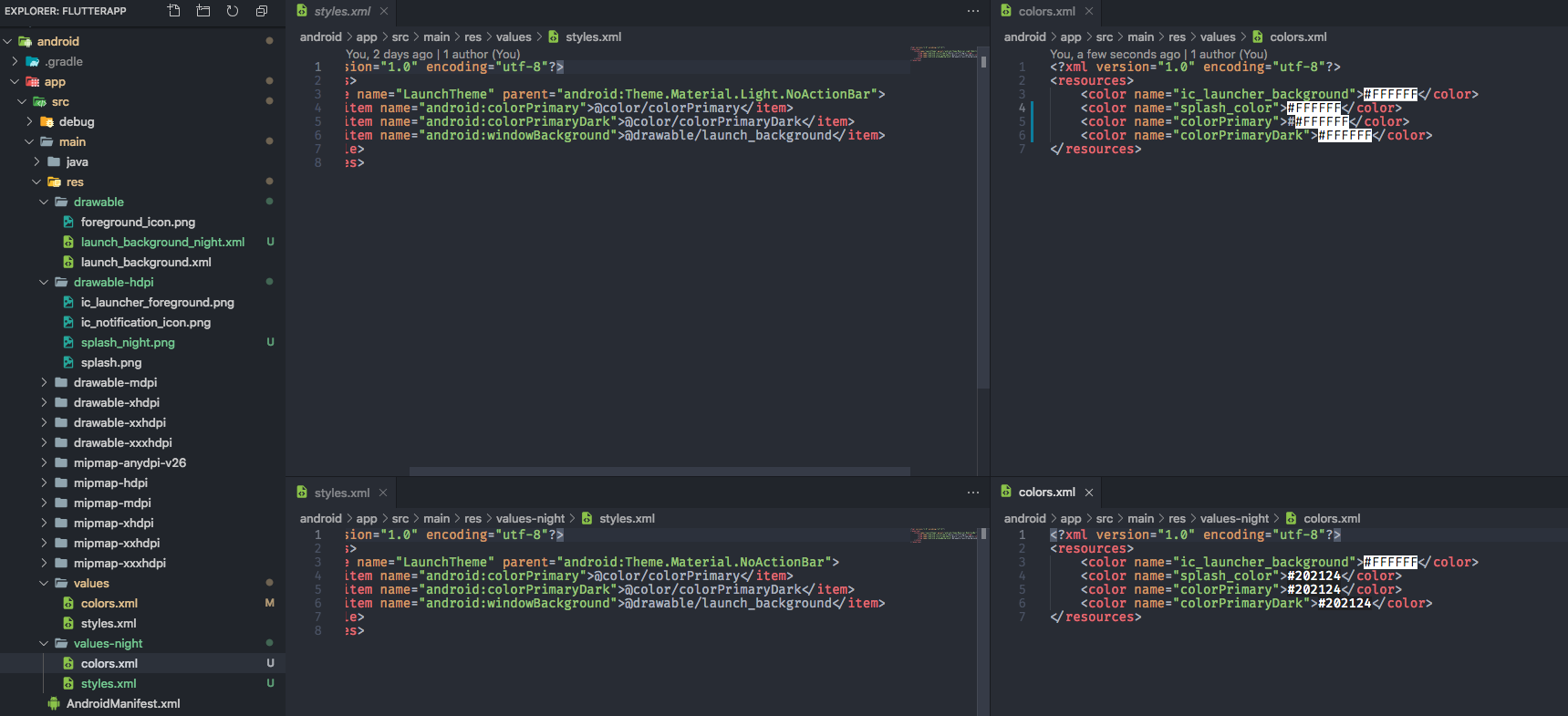Click minimap of top styles.xml editor
The width and height of the screenshot is (1568, 716).
pyautogui.click(x=943, y=53)
